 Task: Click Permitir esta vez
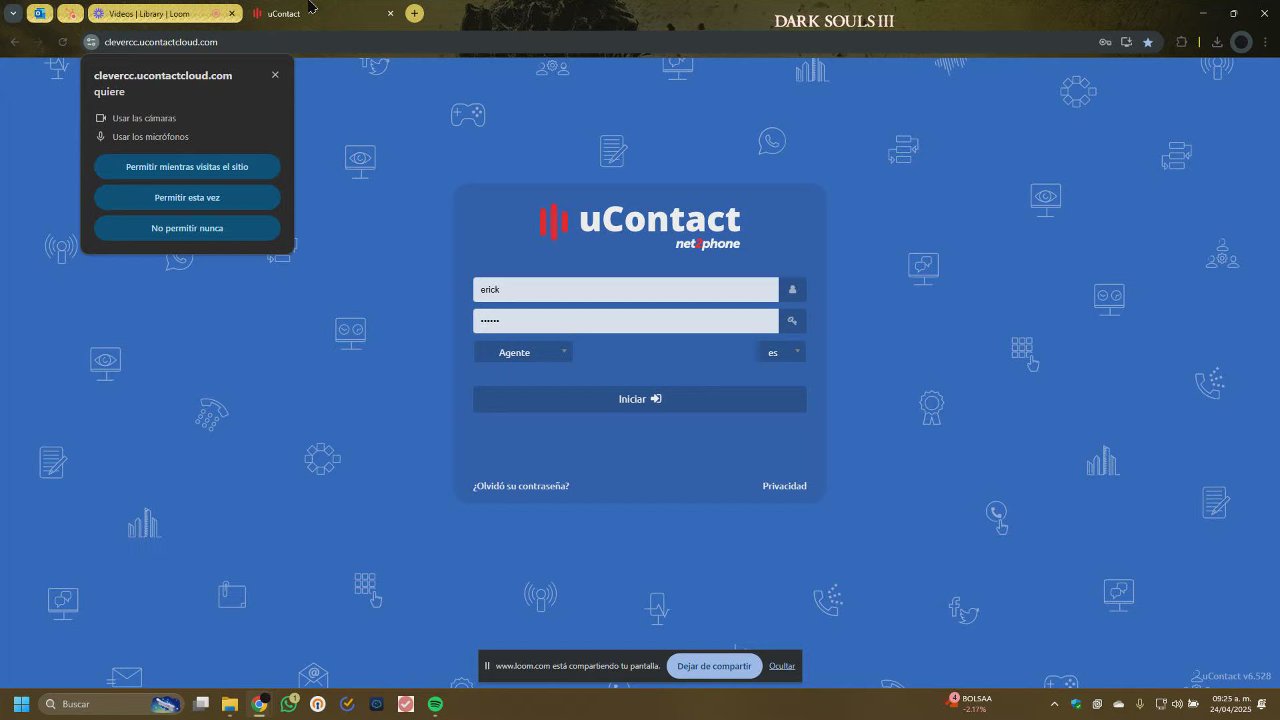click(x=187, y=198)
